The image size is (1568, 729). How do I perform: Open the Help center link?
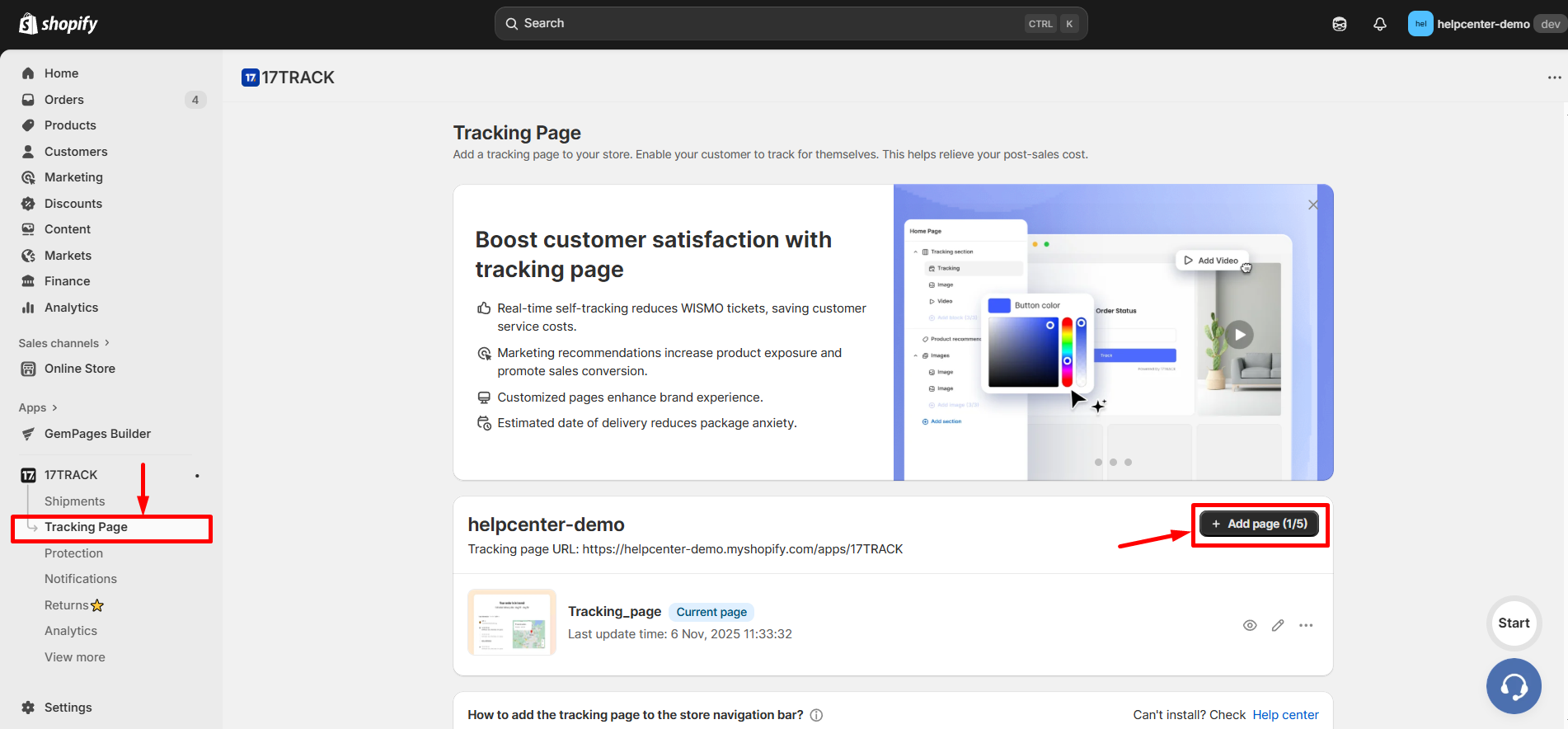pyautogui.click(x=1285, y=715)
